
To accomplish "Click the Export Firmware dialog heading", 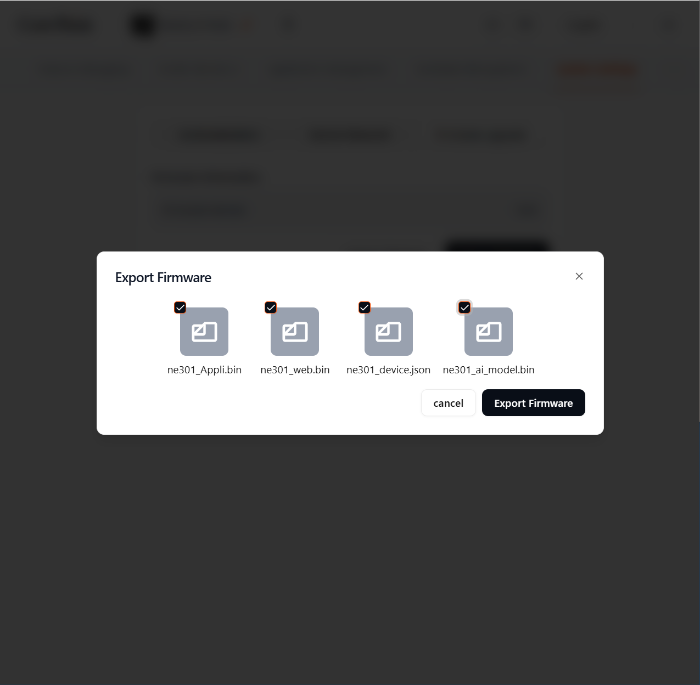I will coord(163,277).
